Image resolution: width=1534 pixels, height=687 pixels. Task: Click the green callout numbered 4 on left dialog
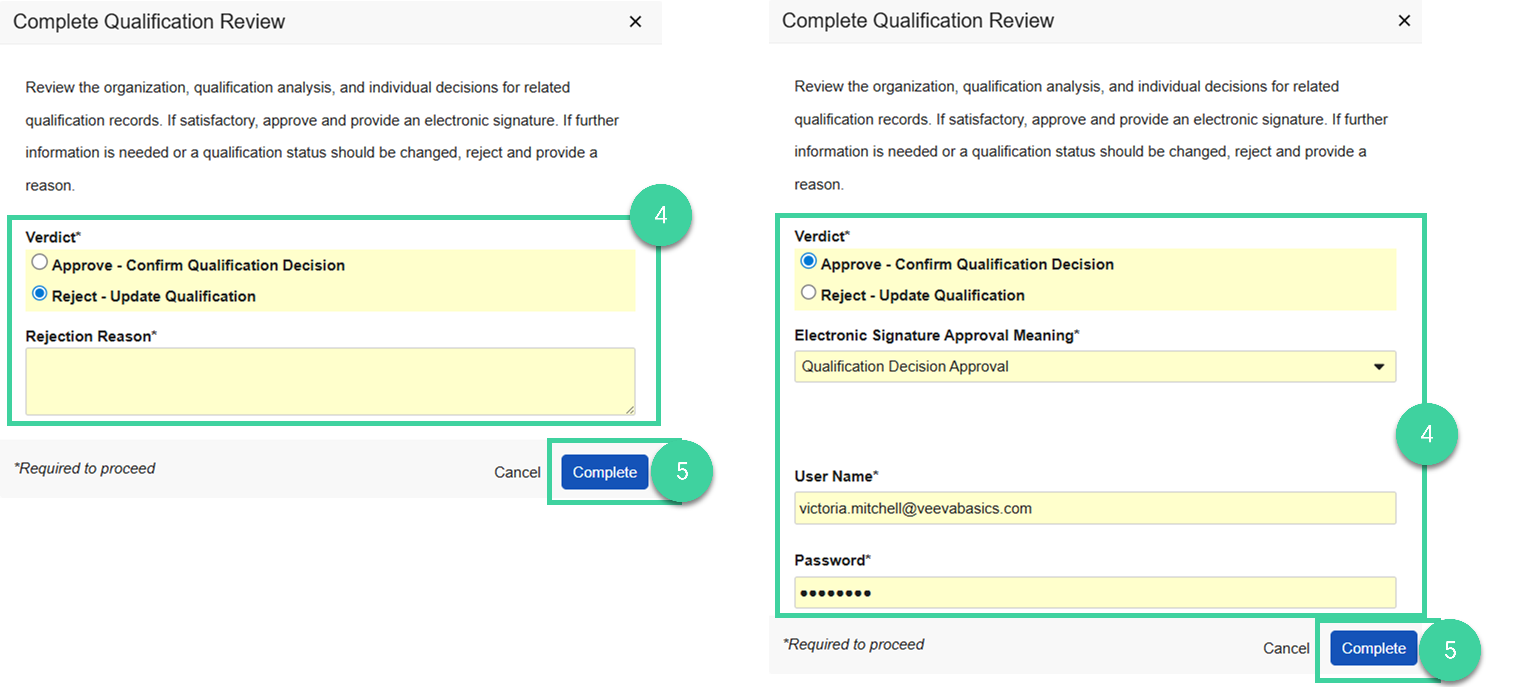click(x=659, y=216)
